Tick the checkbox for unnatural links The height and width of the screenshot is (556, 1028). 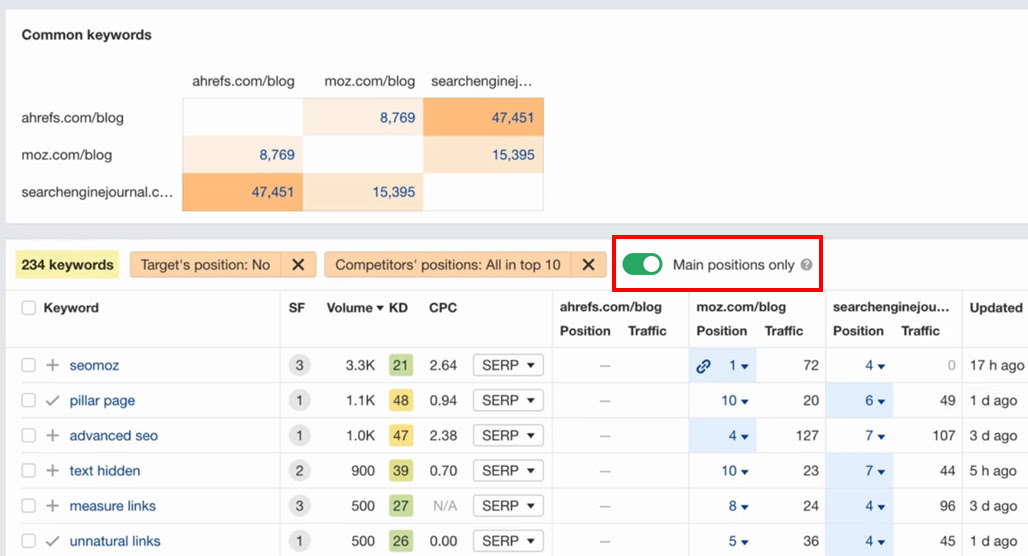pos(28,541)
